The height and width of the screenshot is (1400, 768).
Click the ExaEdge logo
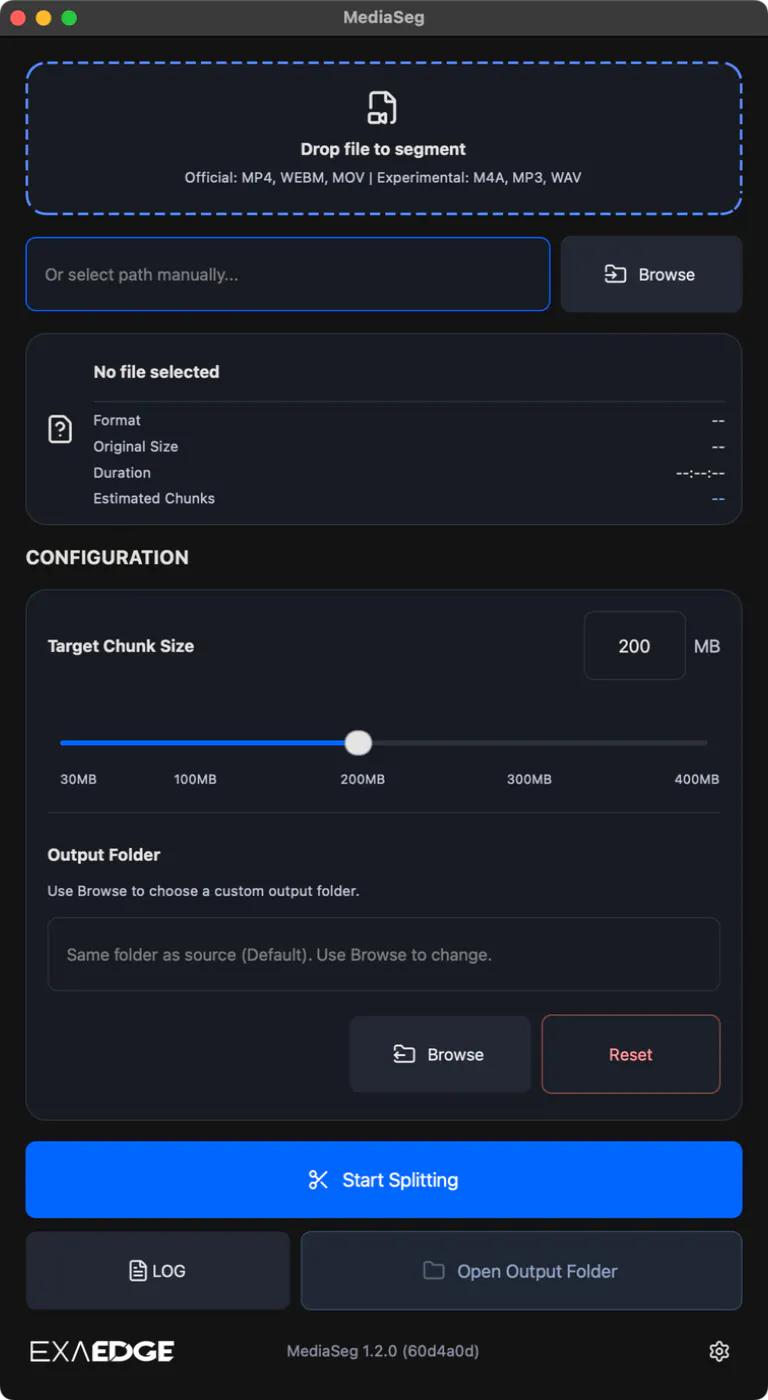(x=102, y=1351)
